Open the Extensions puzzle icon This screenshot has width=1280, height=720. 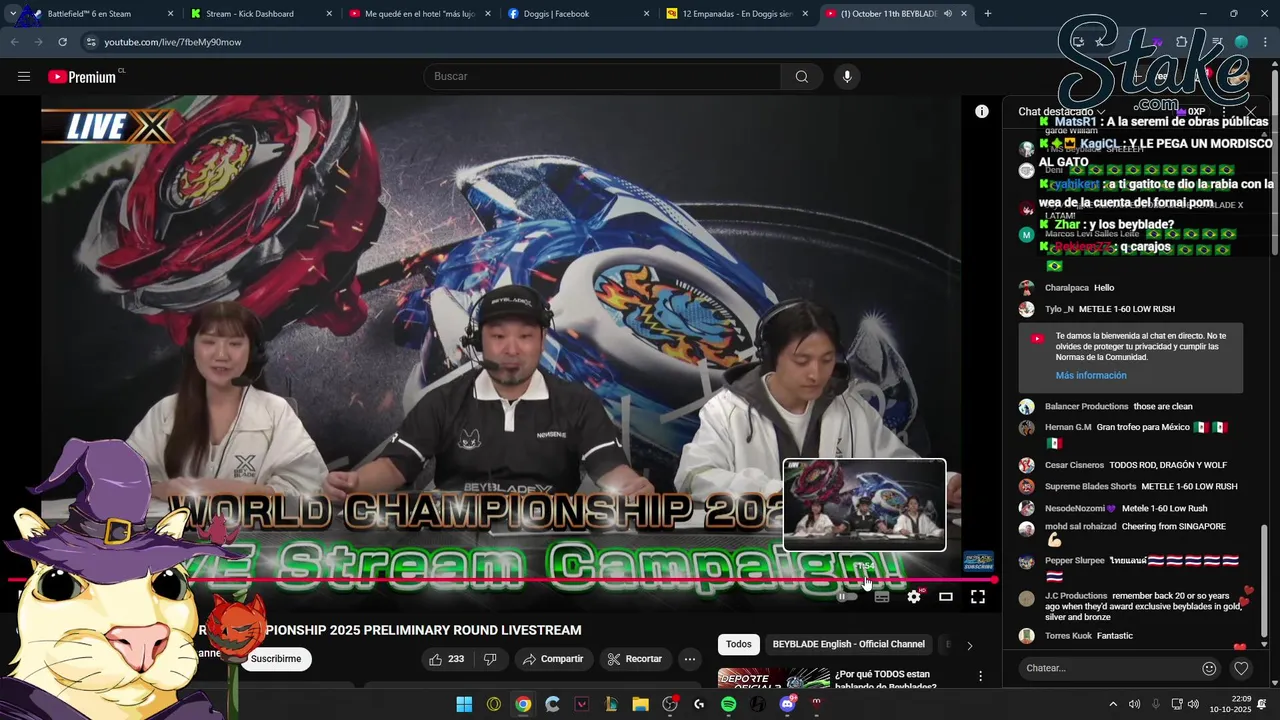pos(1182,42)
